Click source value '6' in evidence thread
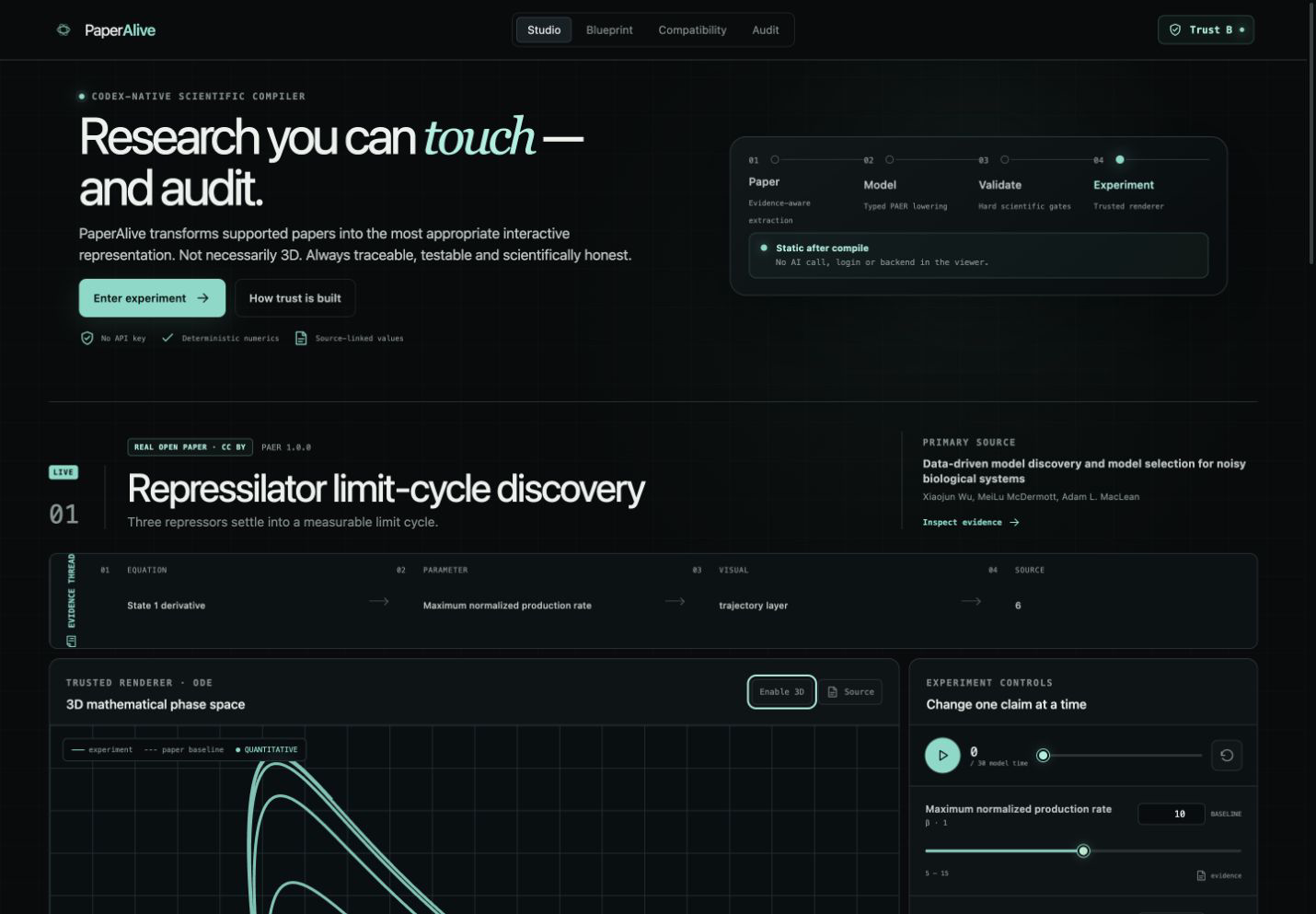Viewport: 1316px width, 914px height. [x=1018, y=606]
